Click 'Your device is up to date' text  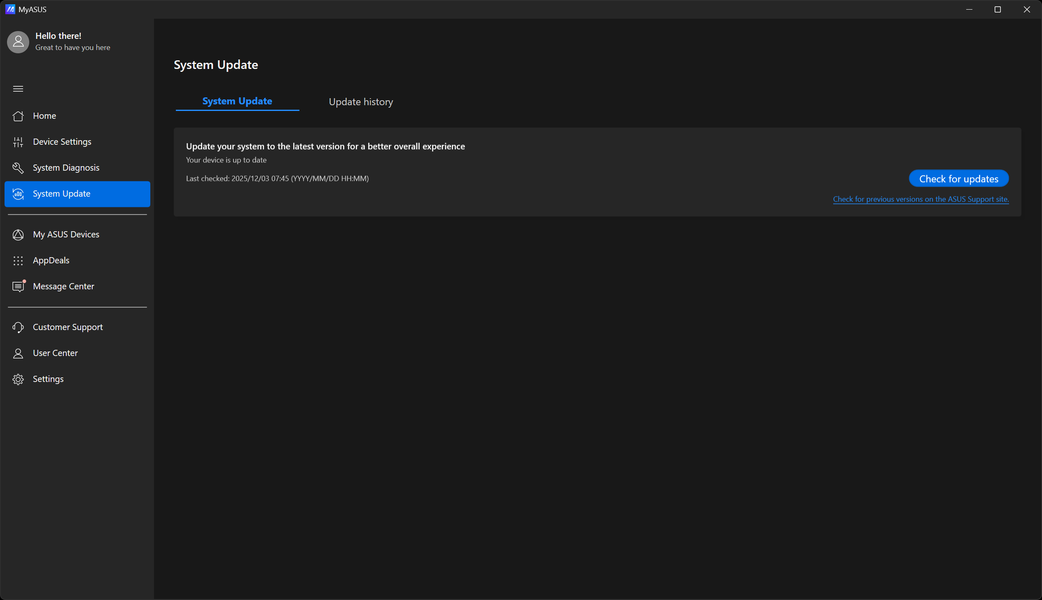click(x=226, y=160)
